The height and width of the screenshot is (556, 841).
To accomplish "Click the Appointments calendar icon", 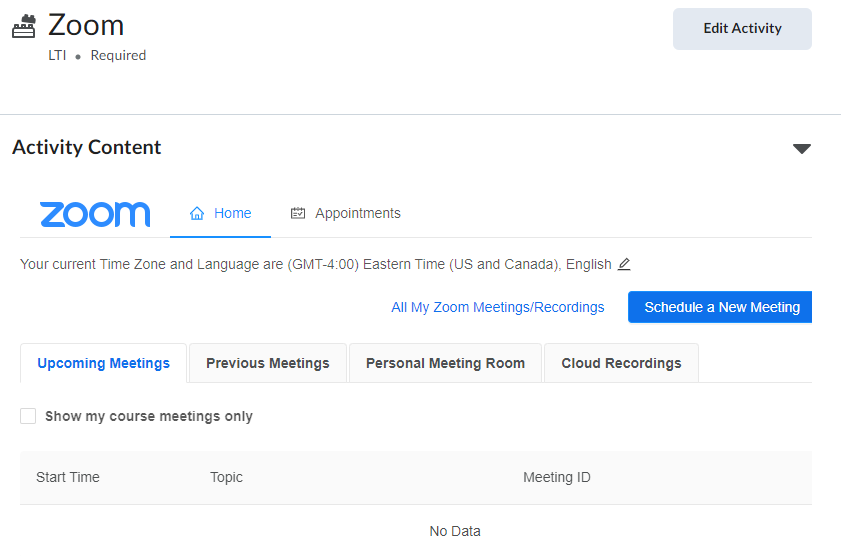I will point(298,213).
